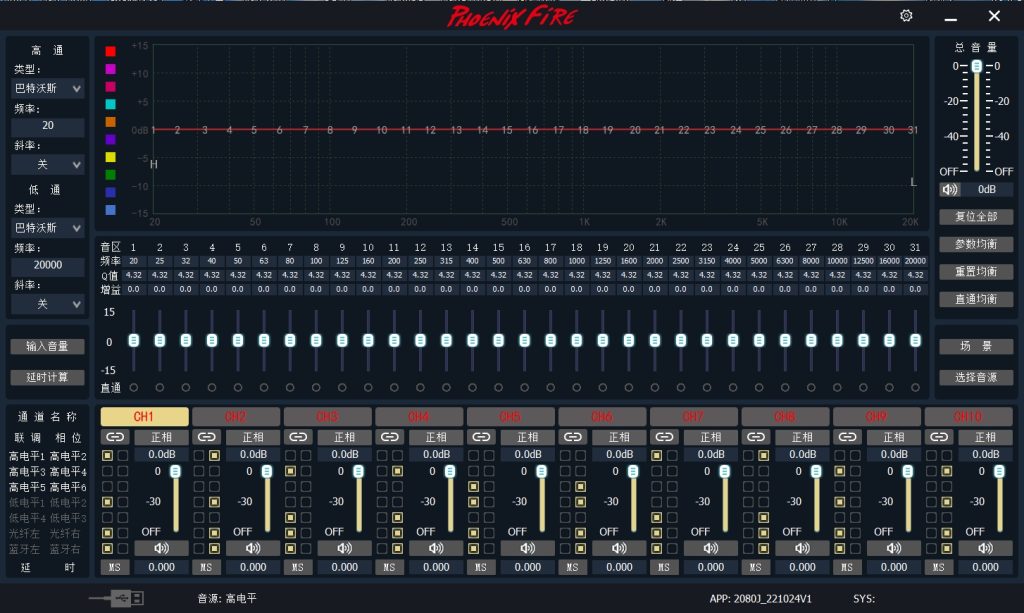Uncheck CH4 高电平4 input checkbox
The width and height of the screenshot is (1024, 613).
click(397, 471)
